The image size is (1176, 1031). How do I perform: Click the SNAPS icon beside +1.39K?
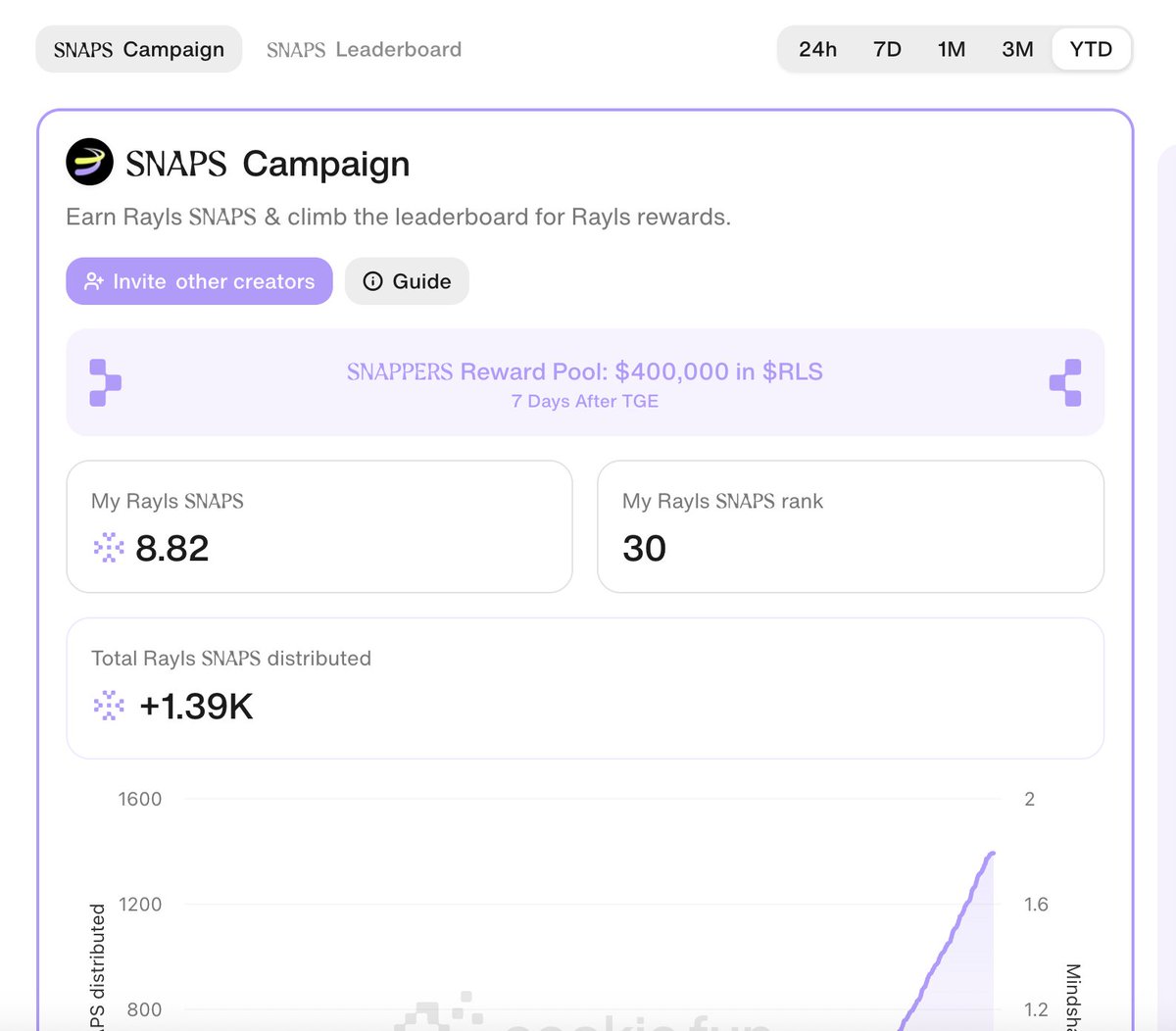pos(109,706)
